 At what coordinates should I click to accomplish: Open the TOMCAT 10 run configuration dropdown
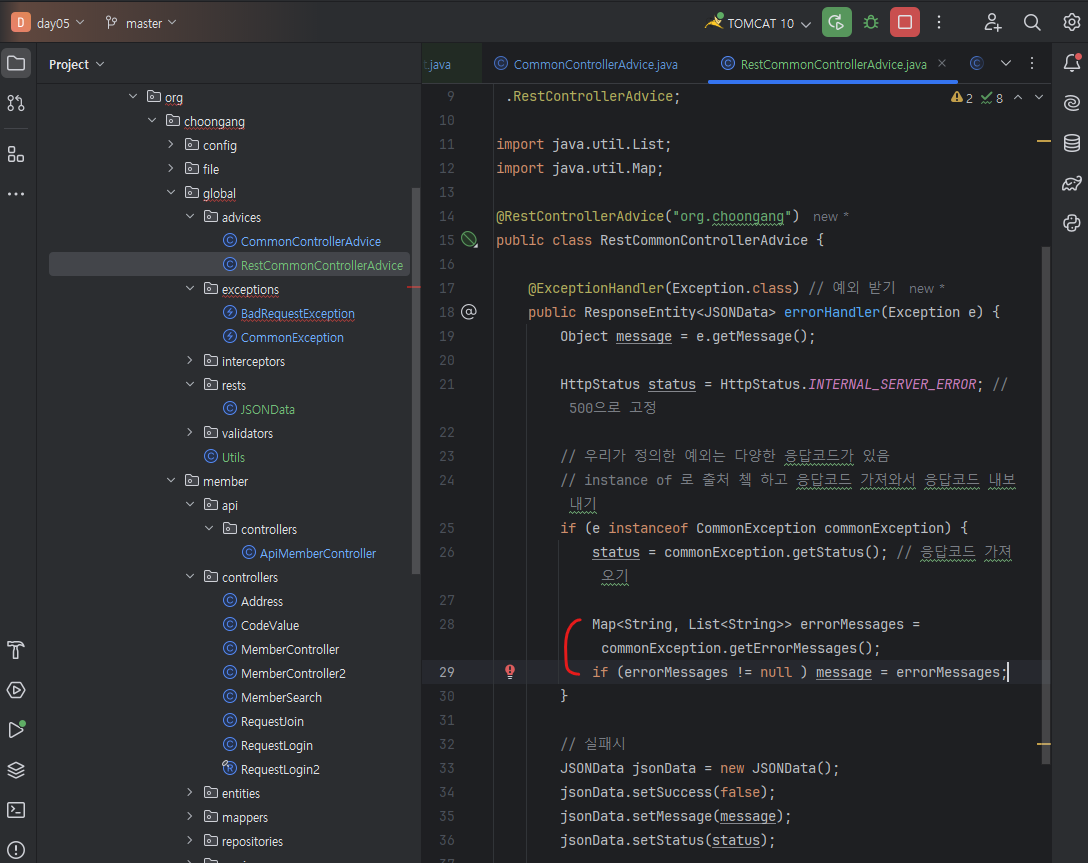758,23
